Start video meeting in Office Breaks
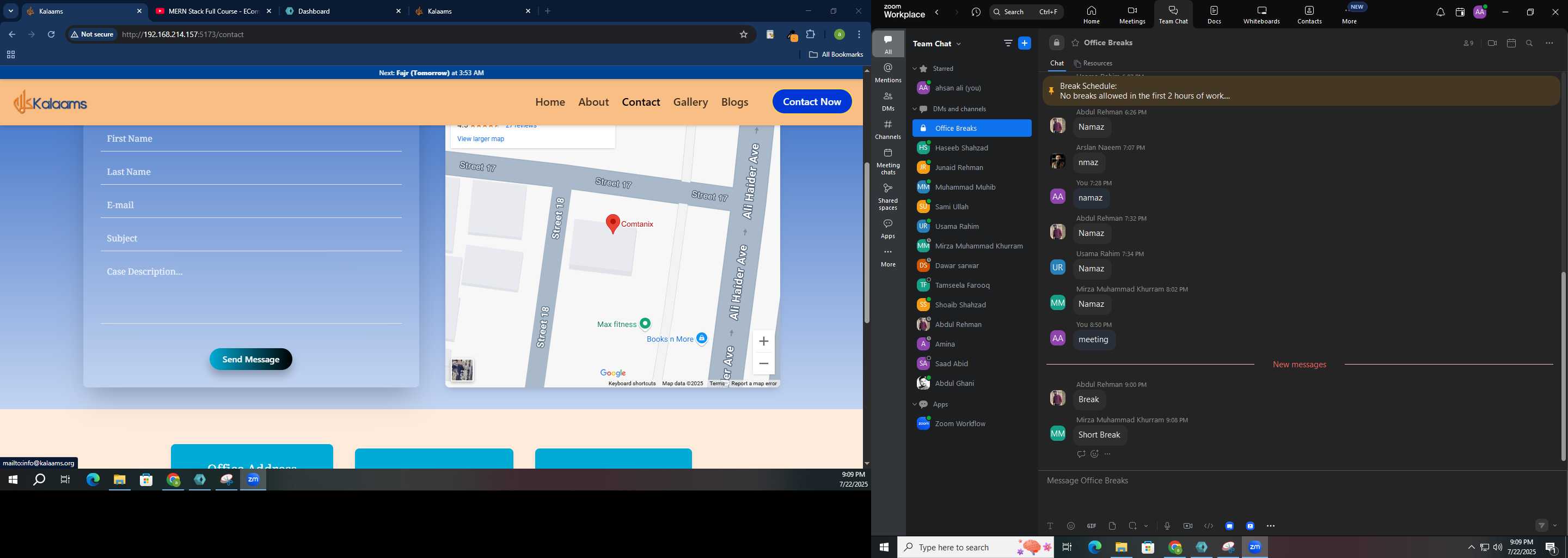The image size is (1568, 558). (1491, 43)
